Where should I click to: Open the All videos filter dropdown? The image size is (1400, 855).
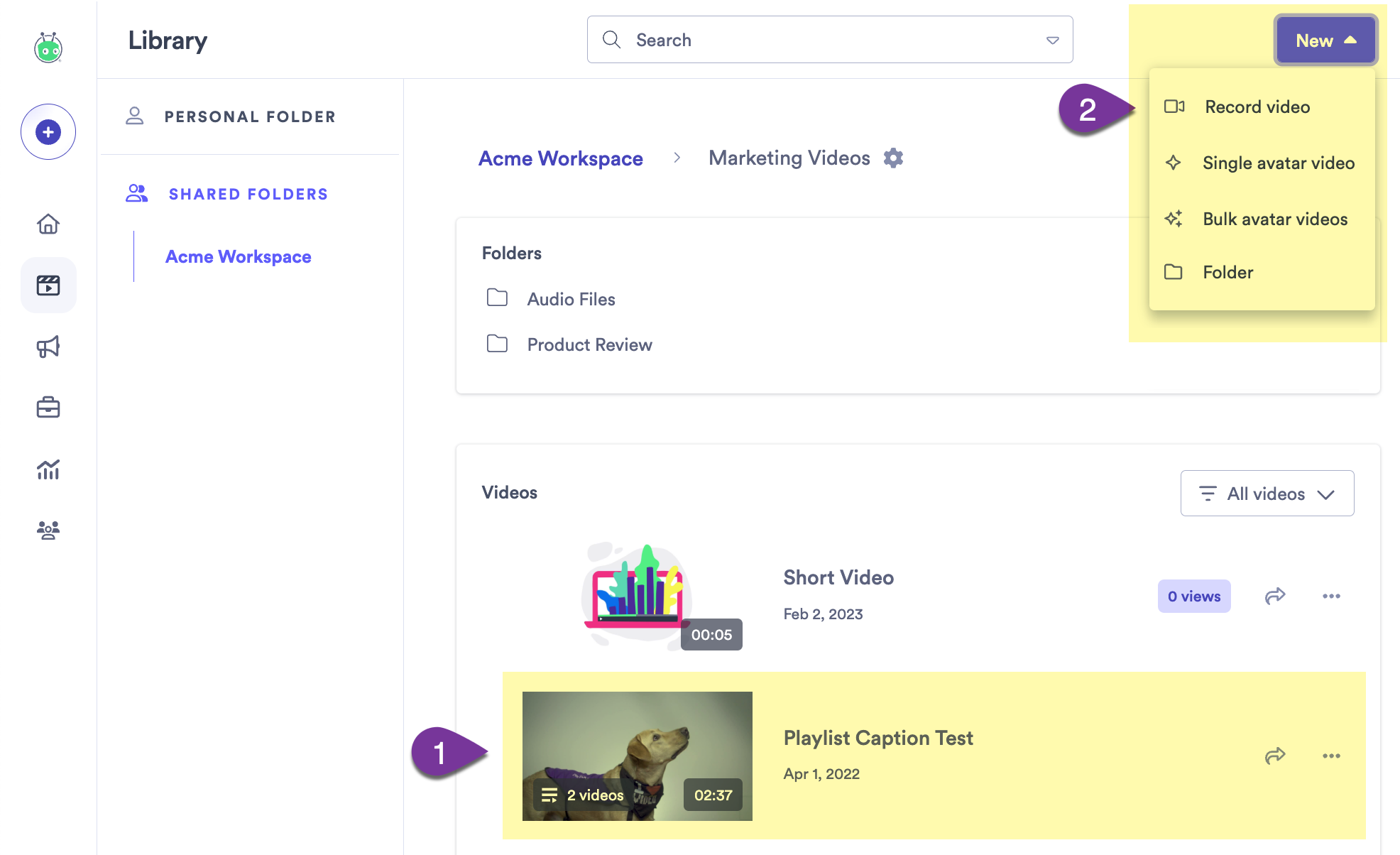(1267, 494)
